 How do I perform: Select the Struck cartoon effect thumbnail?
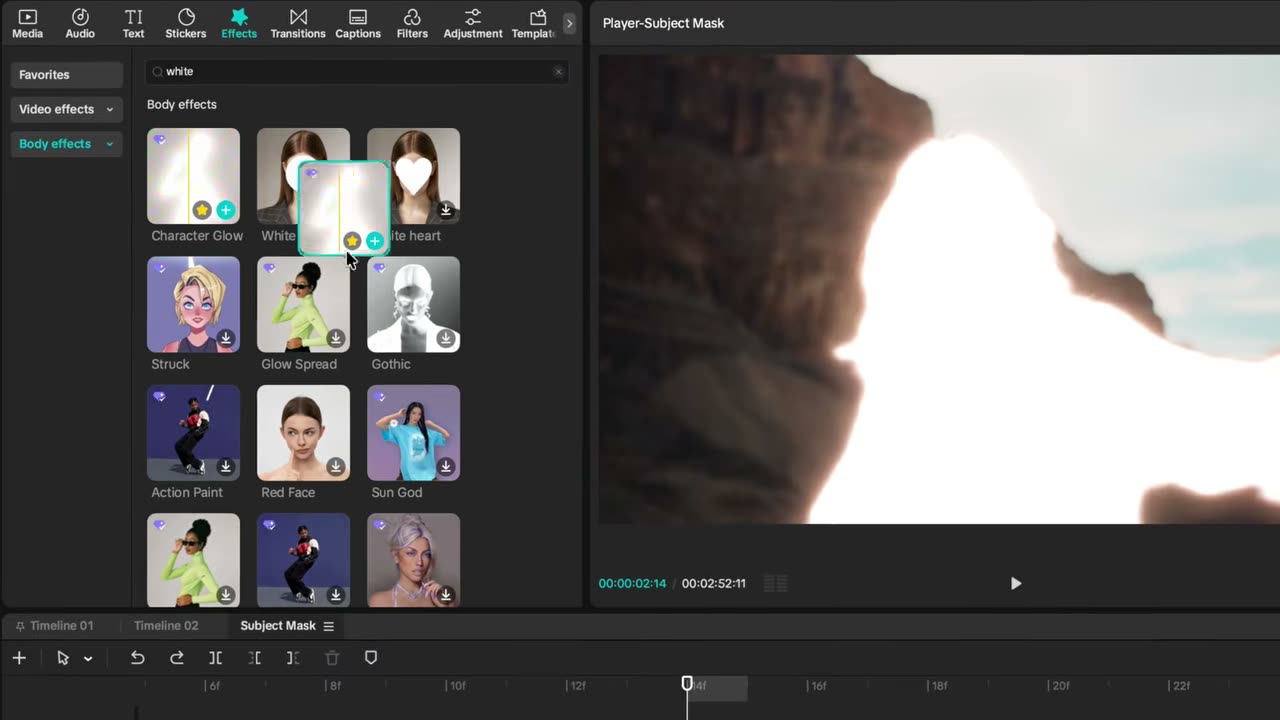pyautogui.click(x=193, y=304)
